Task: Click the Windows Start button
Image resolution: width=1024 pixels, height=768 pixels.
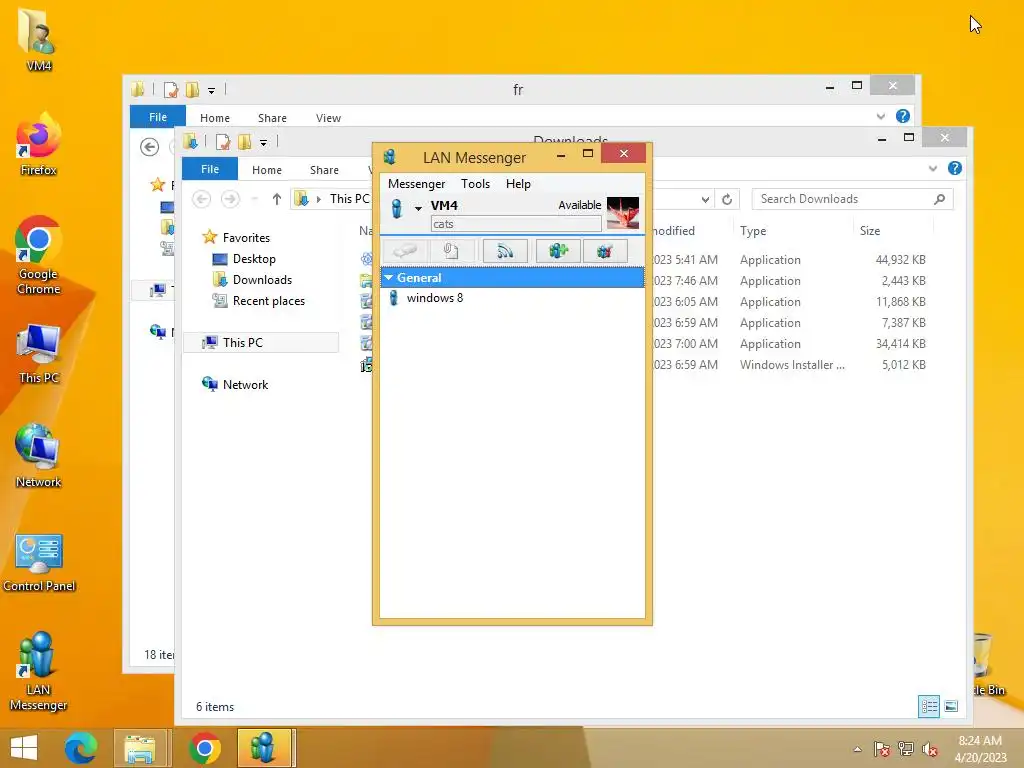Action: (24, 748)
